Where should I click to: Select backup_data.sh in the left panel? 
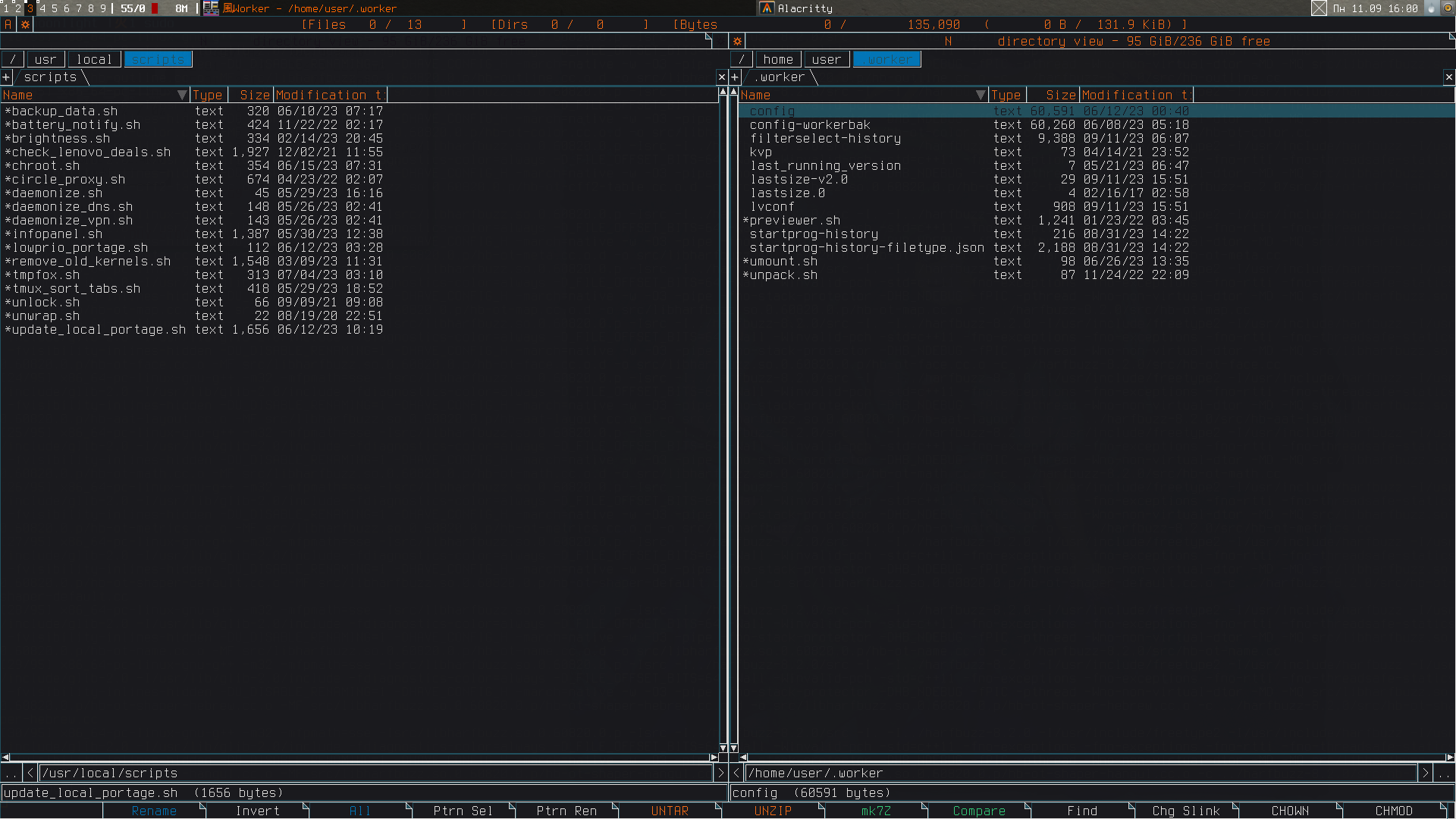coord(359,111)
